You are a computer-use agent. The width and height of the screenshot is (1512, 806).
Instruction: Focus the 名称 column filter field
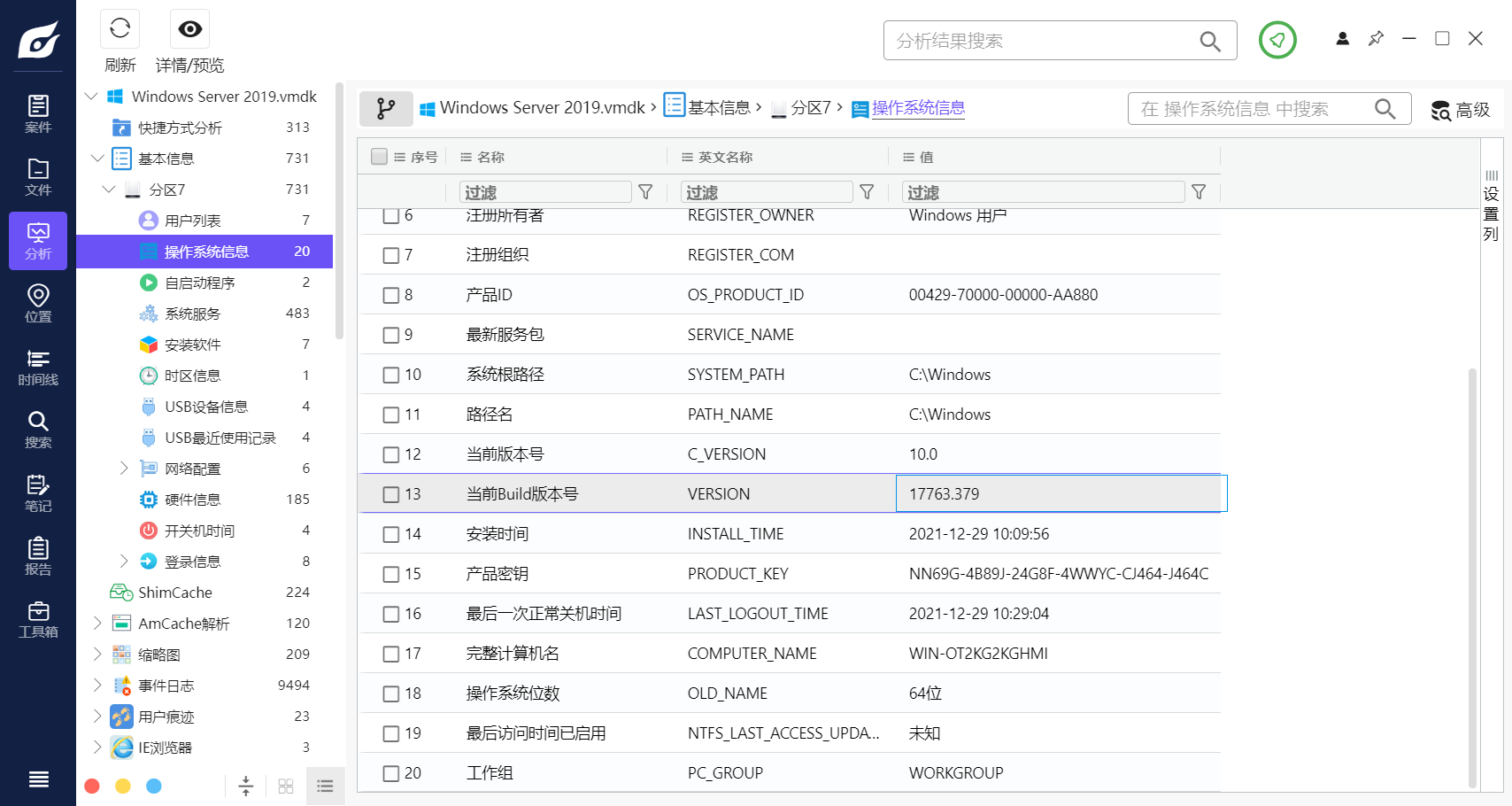point(545,192)
